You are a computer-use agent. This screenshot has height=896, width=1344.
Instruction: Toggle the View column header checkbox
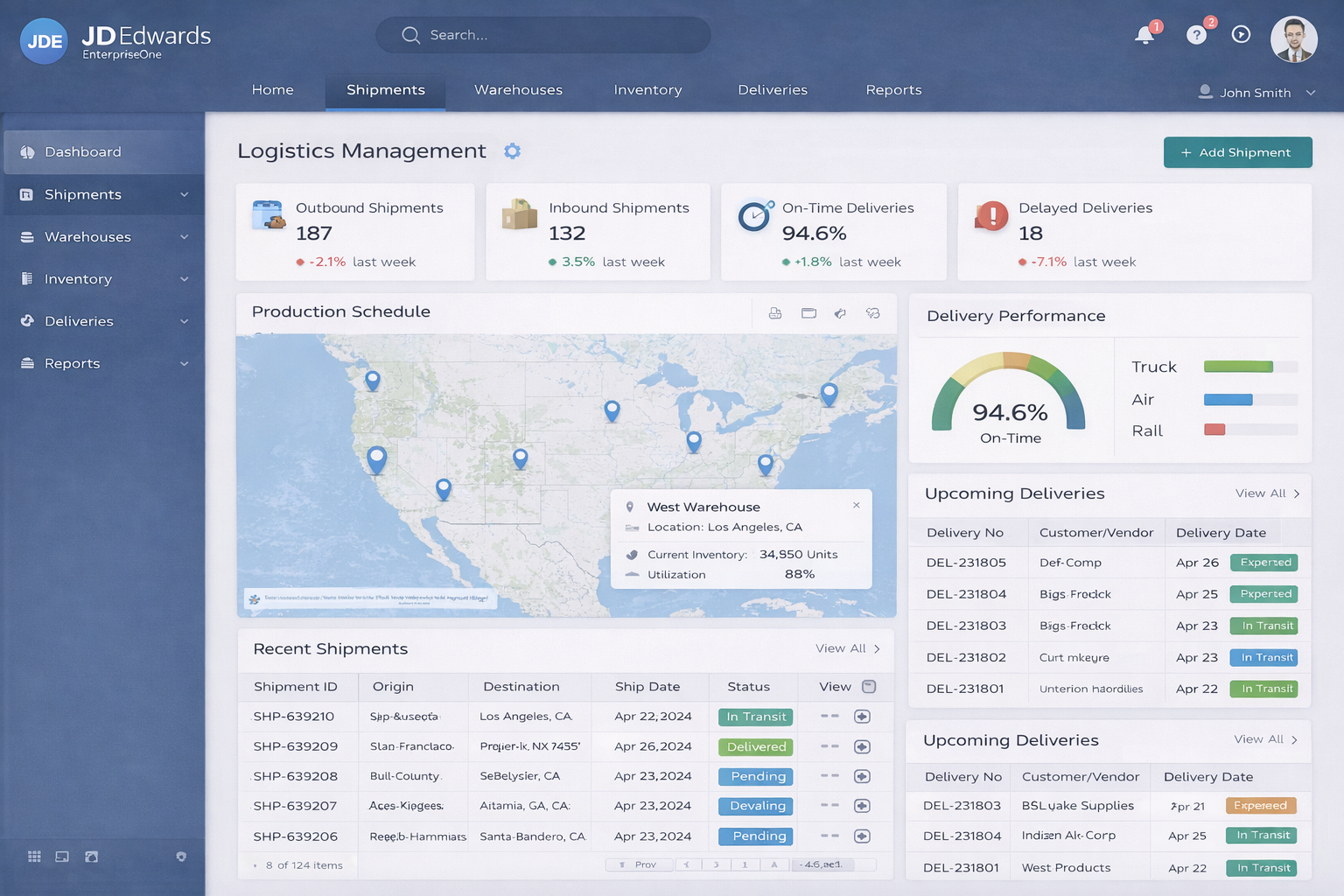pos(869,687)
